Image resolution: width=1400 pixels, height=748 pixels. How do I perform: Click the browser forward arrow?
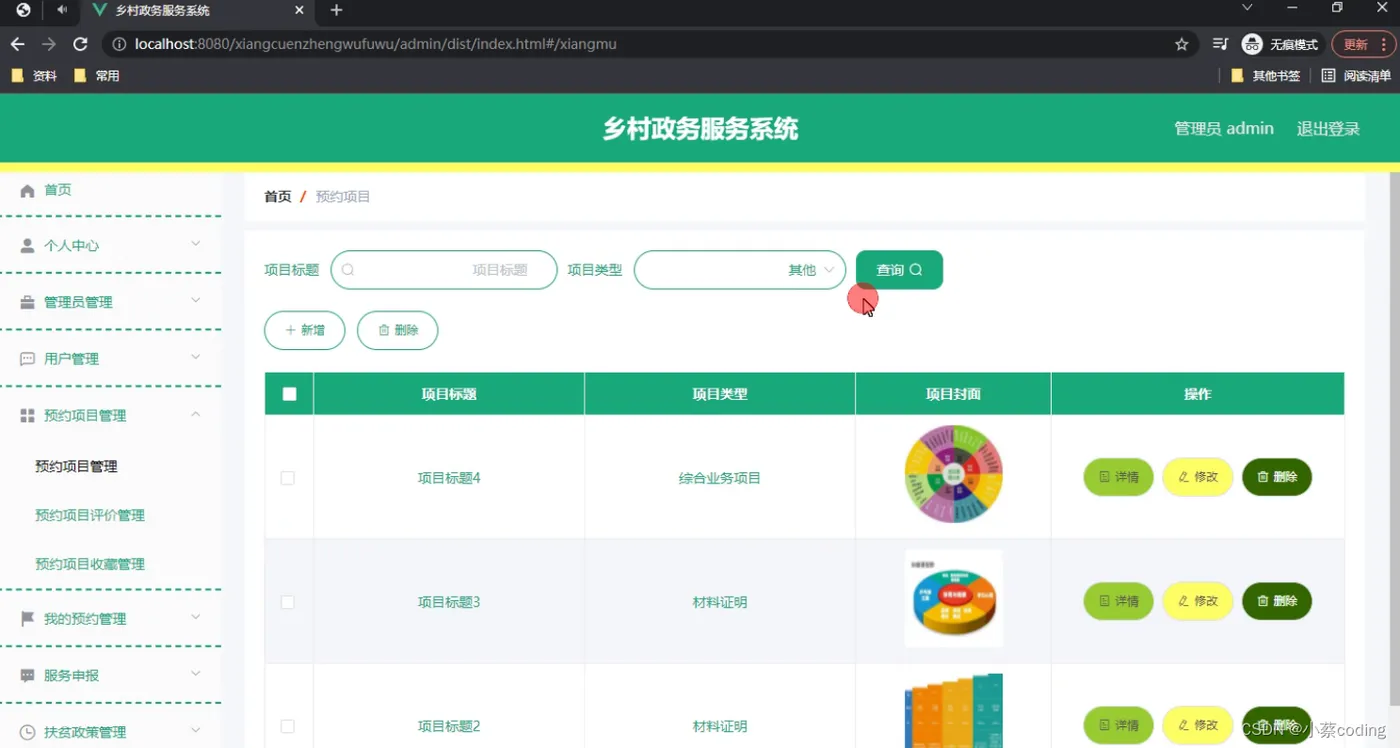coord(49,44)
